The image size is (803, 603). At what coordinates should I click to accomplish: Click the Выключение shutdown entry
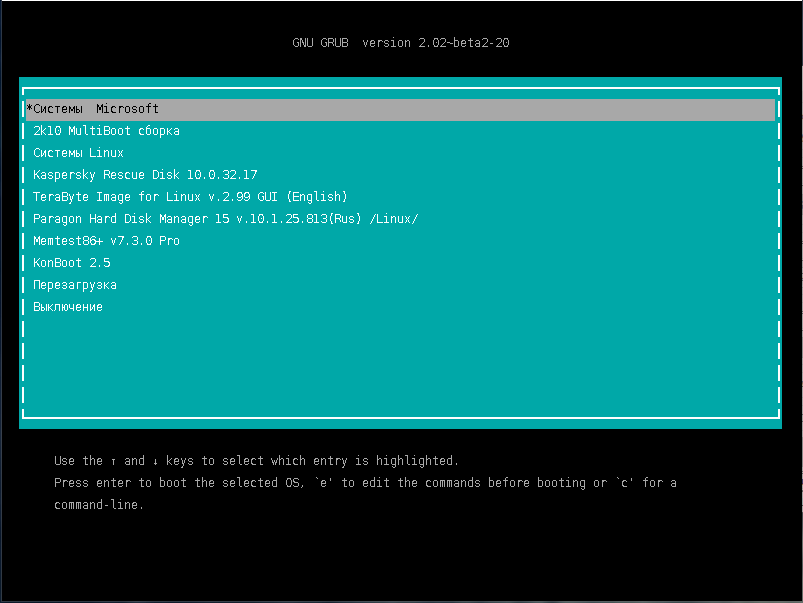(x=68, y=307)
